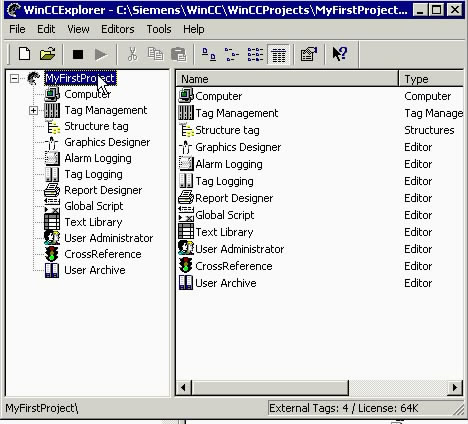Click the Text Library icon in the tree
468x424 pixels.
point(52,222)
